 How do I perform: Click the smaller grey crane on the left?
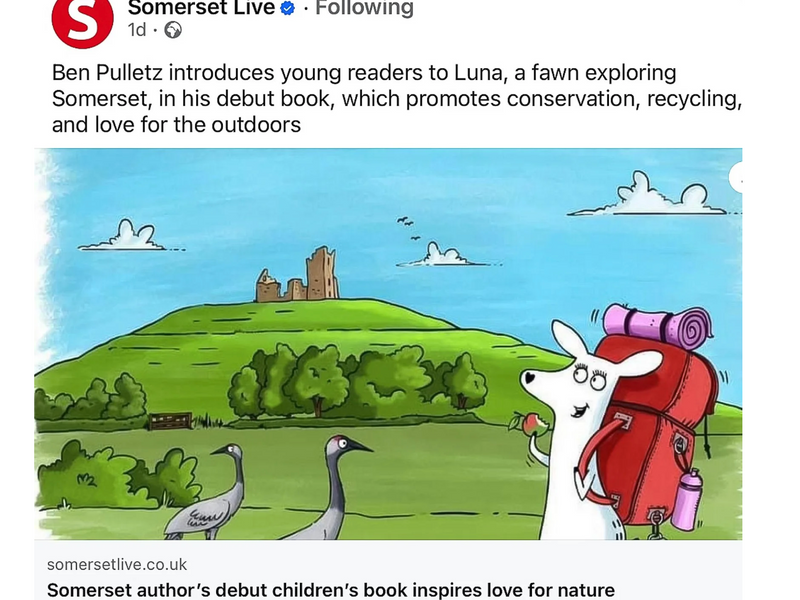(x=207, y=492)
